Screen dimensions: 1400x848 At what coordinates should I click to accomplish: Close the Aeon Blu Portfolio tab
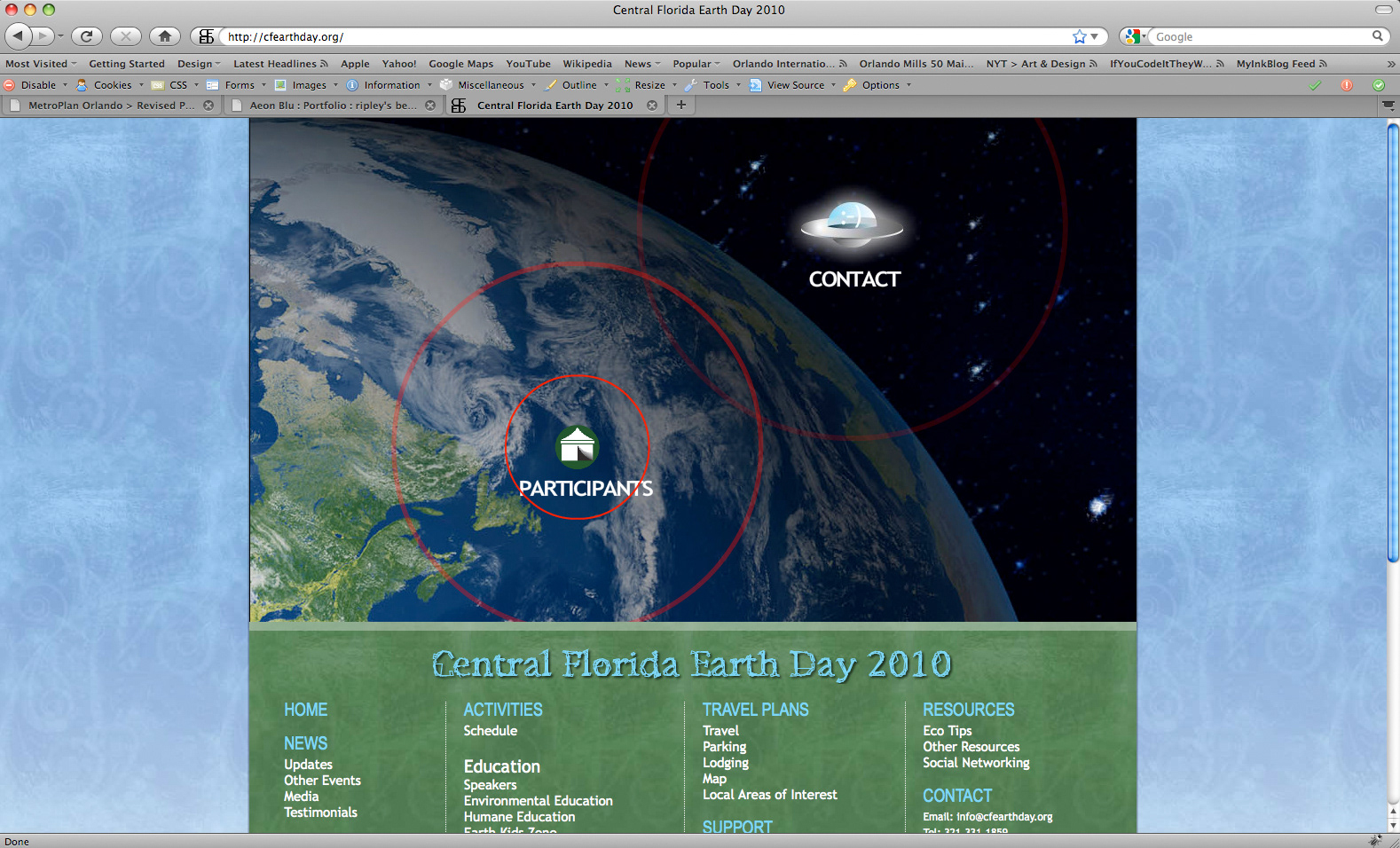(x=430, y=105)
